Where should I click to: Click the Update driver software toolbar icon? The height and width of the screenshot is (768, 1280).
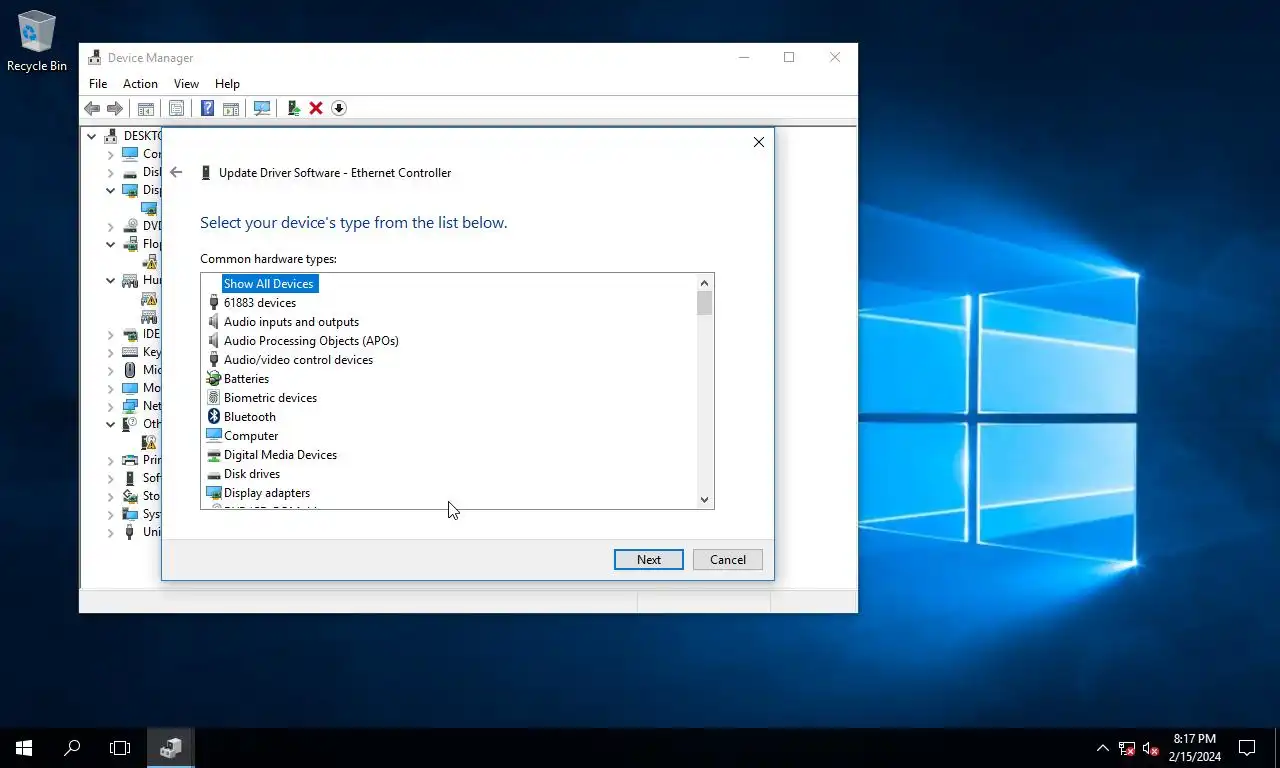pos(293,108)
